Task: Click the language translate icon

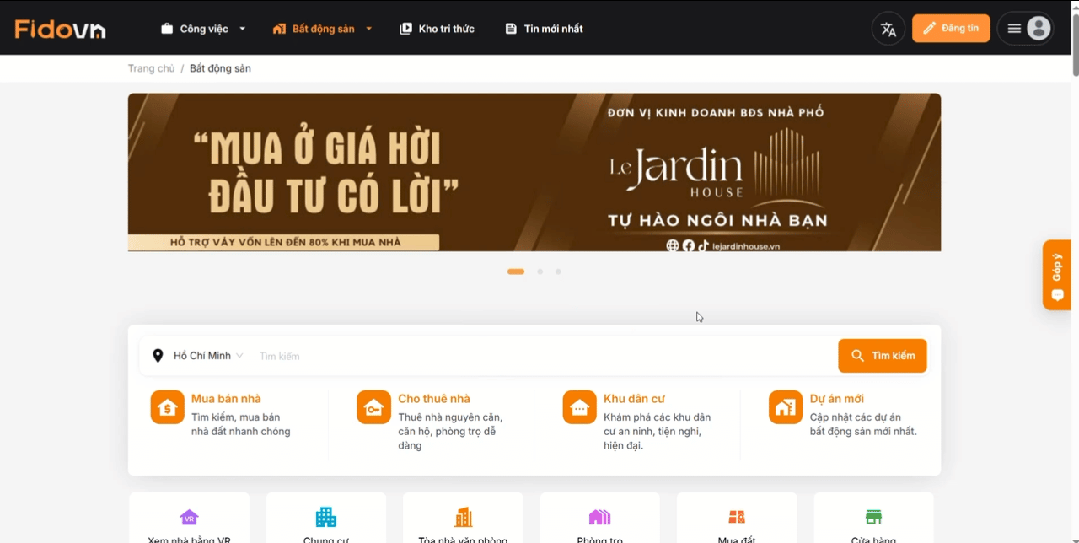Action: 888,29
